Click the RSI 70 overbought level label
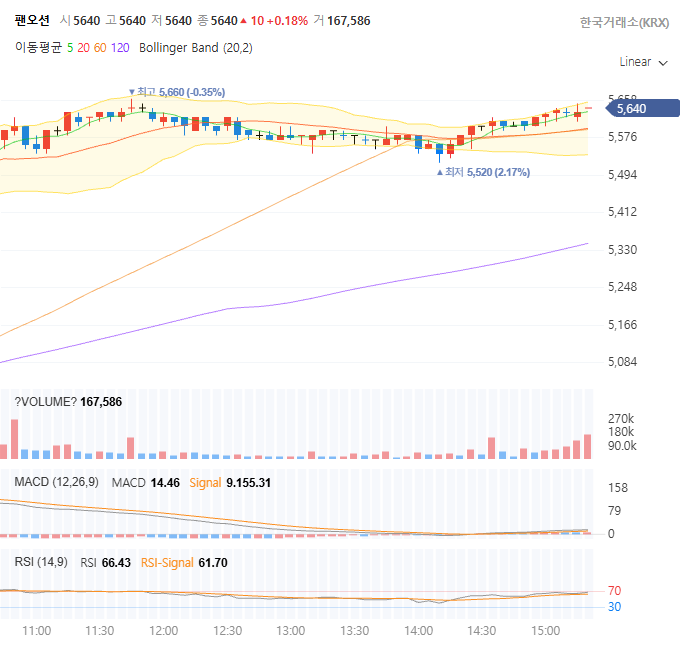Screen dimensions: 685x653 pos(614,591)
